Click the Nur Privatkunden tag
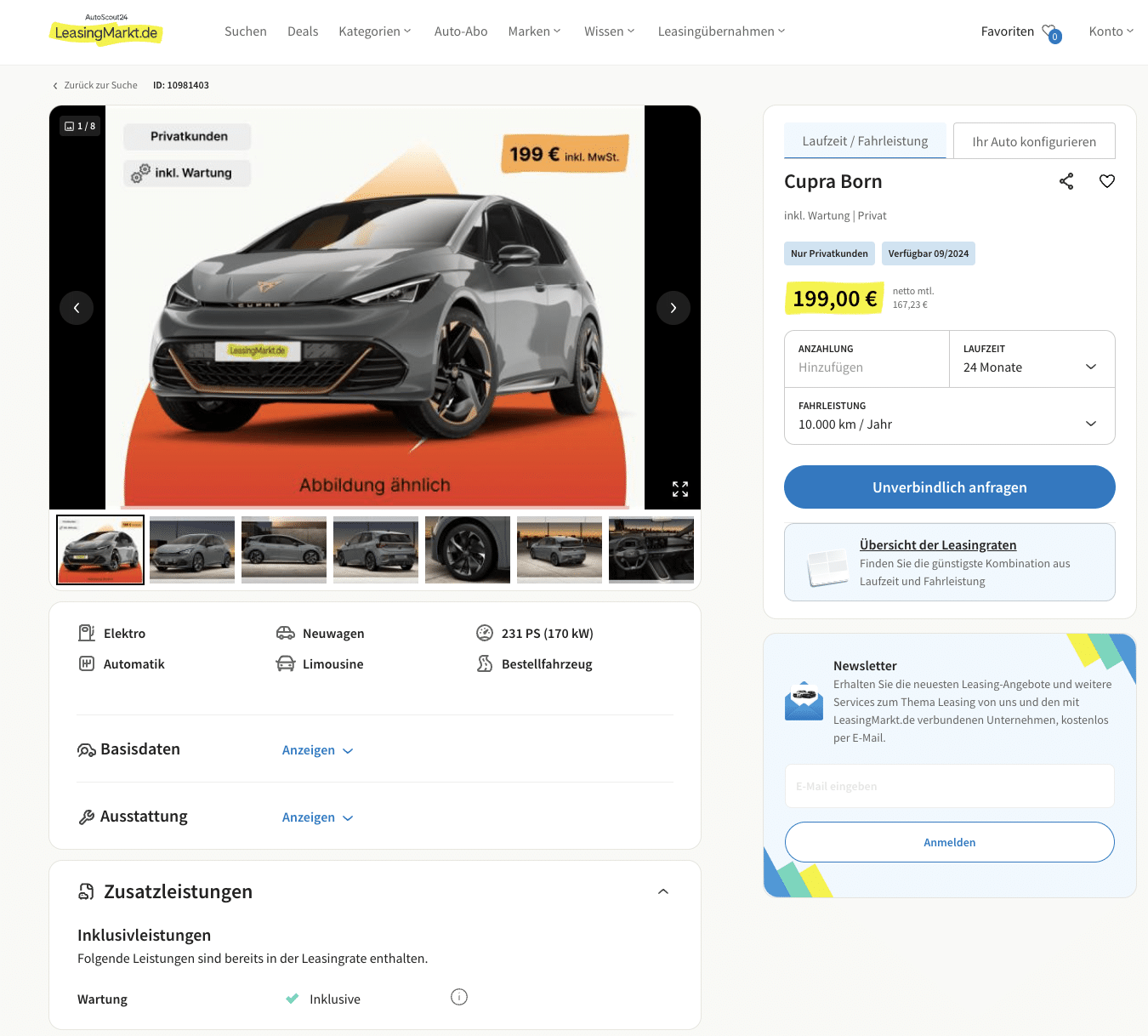Image resolution: width=1148 pixels, height=1036 pixels. click(829, 253)
